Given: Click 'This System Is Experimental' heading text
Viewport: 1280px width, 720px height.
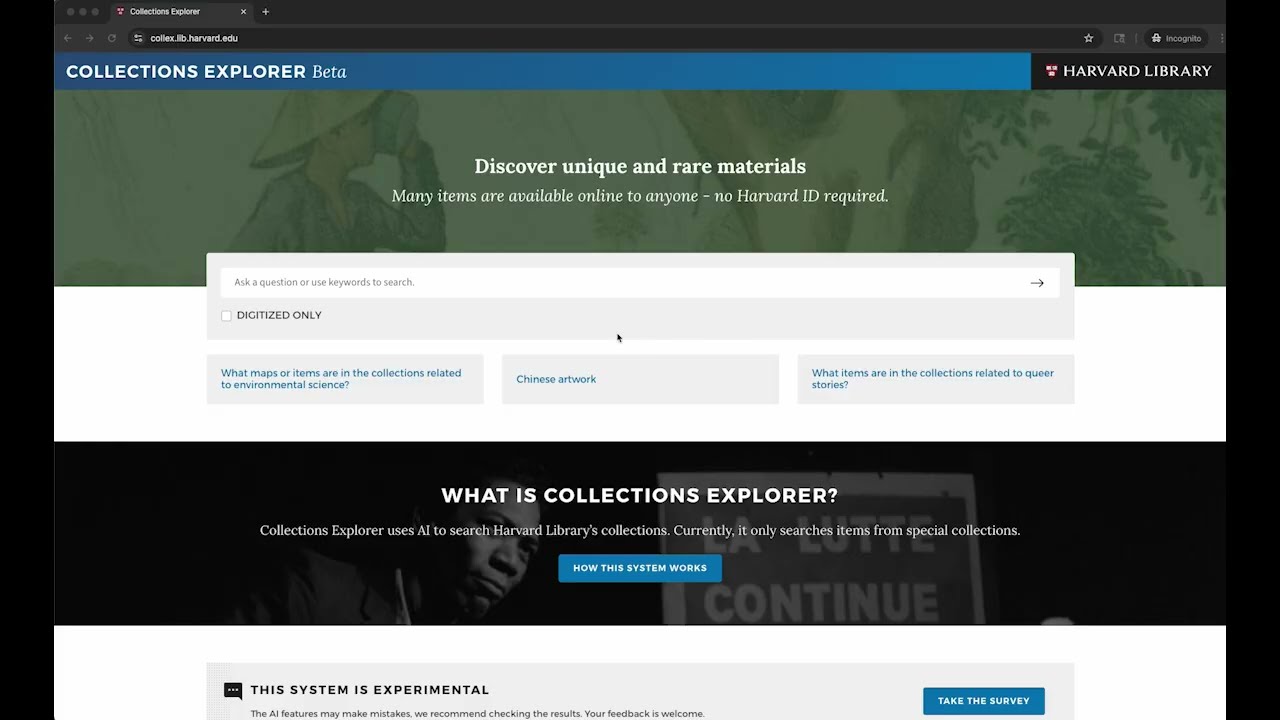Looking at the screenshot, I should tap(370, 690).
